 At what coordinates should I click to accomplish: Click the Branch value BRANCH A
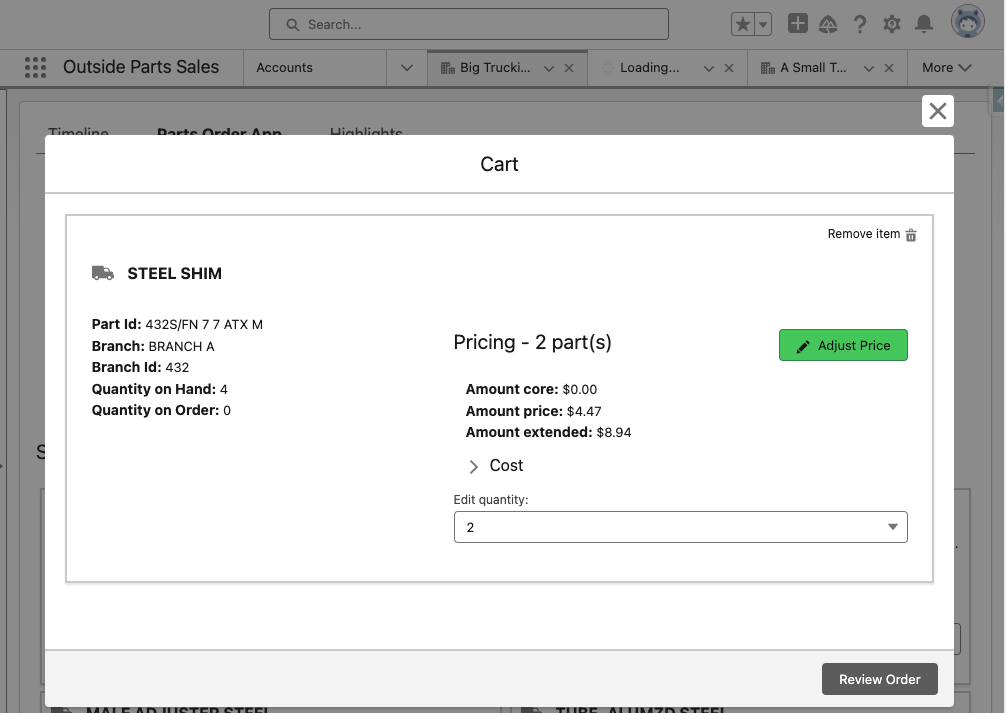coord(182,347)
